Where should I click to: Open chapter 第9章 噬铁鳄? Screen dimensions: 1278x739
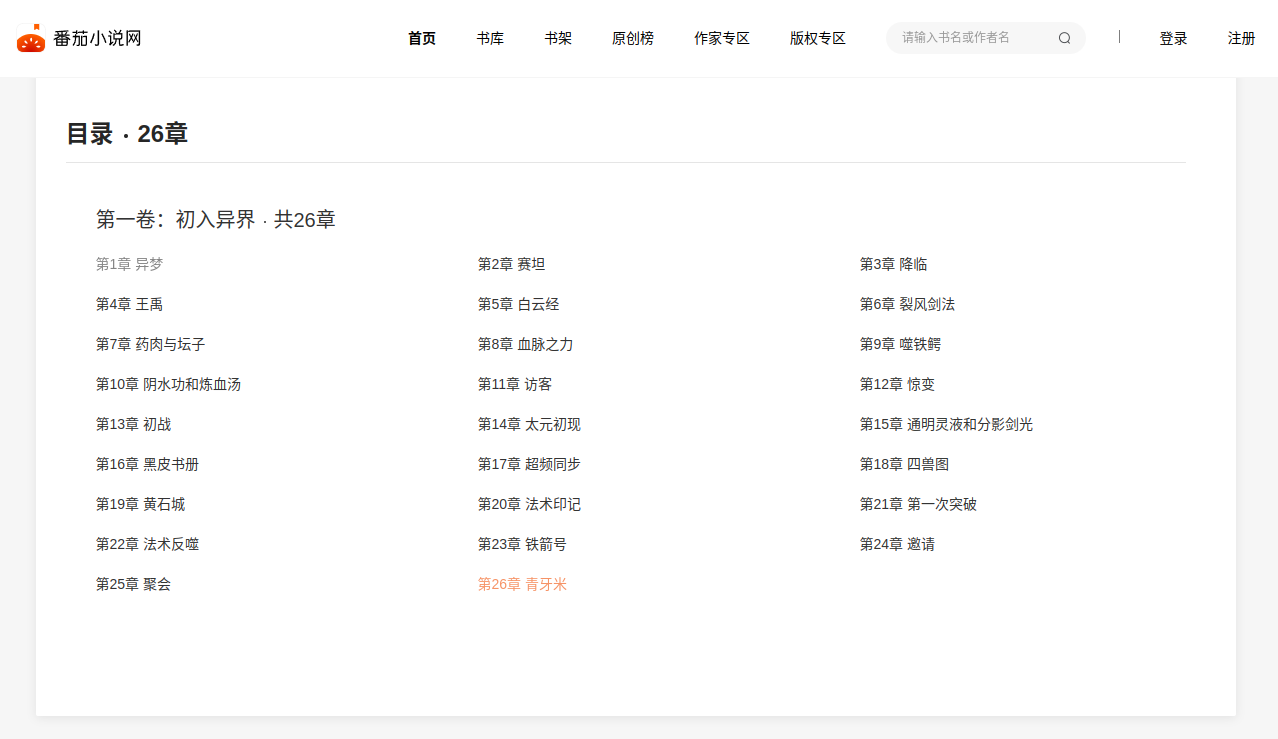(900, 344)
